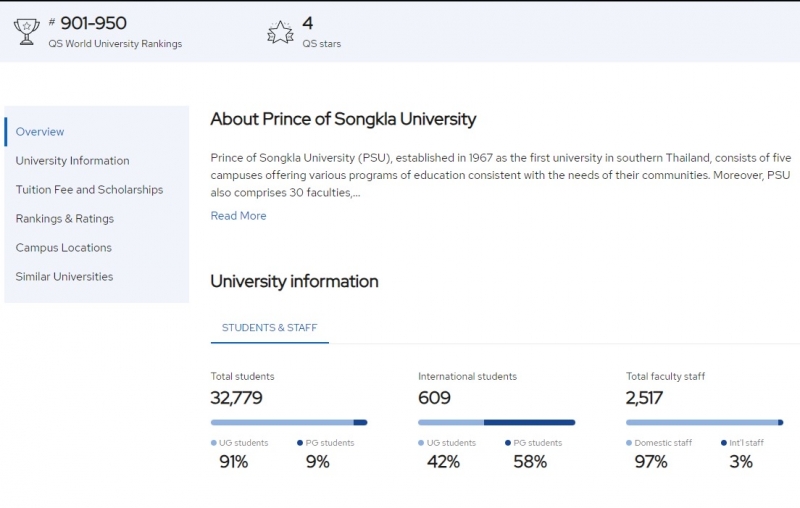Select the STUDENTS & STAFF tab
This screenshot has height=508, width=800.
coord(269,328)
